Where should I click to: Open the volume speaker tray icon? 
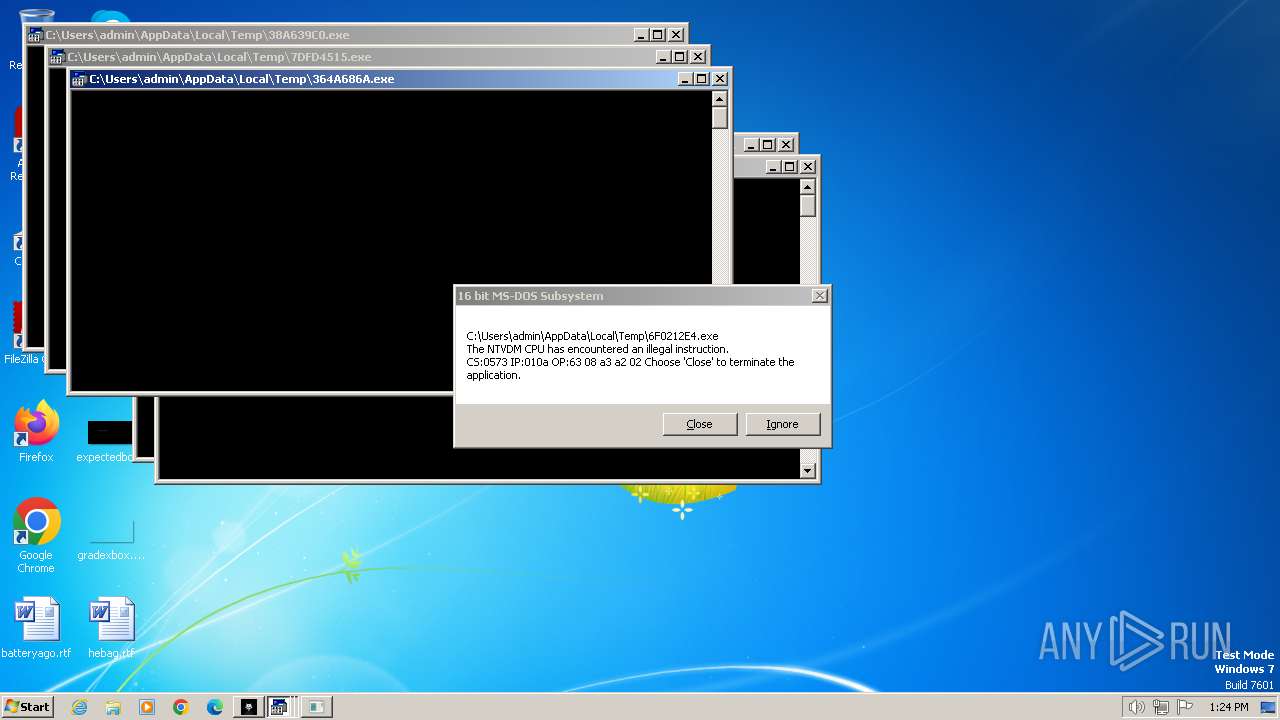[x=1136, y=707]
